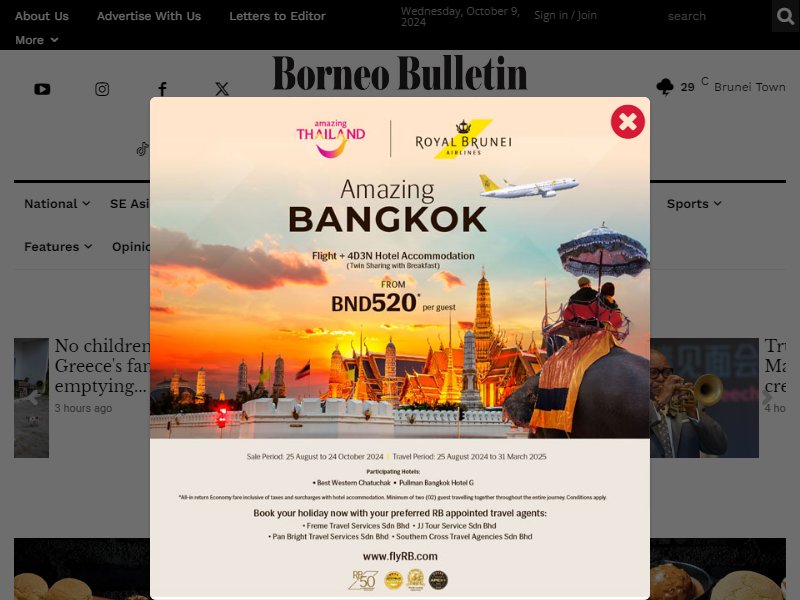Click the Borneo Bulletin logo
Viewport: 800px width, 600px height.
[399, 74]
